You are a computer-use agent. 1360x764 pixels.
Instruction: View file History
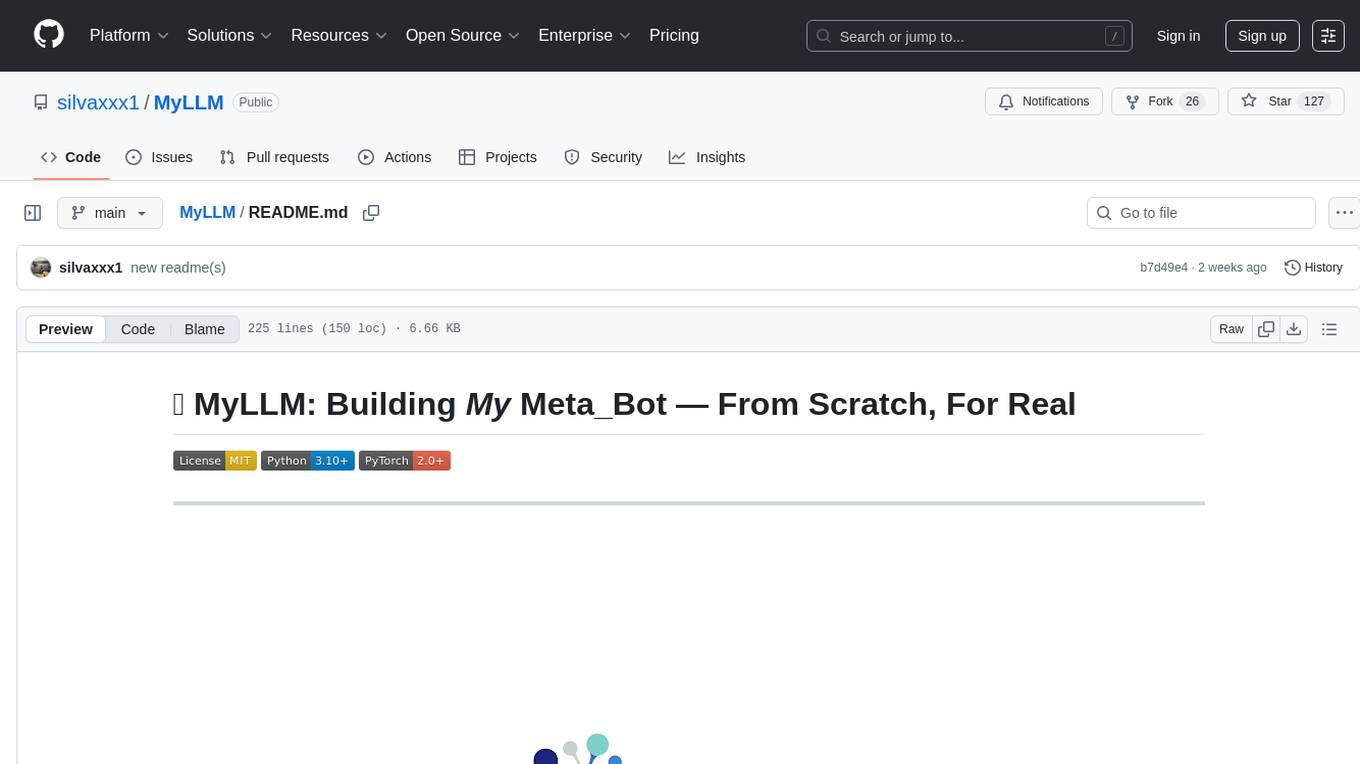(1313, 267)
